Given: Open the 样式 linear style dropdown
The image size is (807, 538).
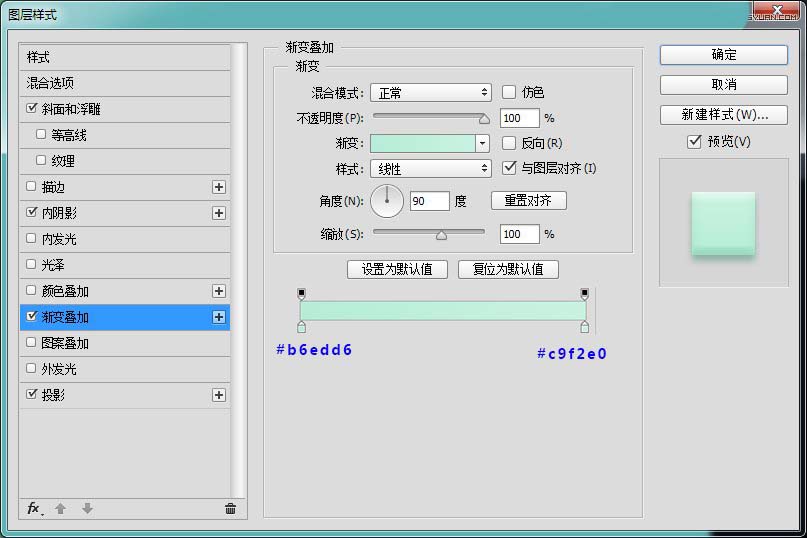Looking at the screenshot, I should tap(430, 169).
